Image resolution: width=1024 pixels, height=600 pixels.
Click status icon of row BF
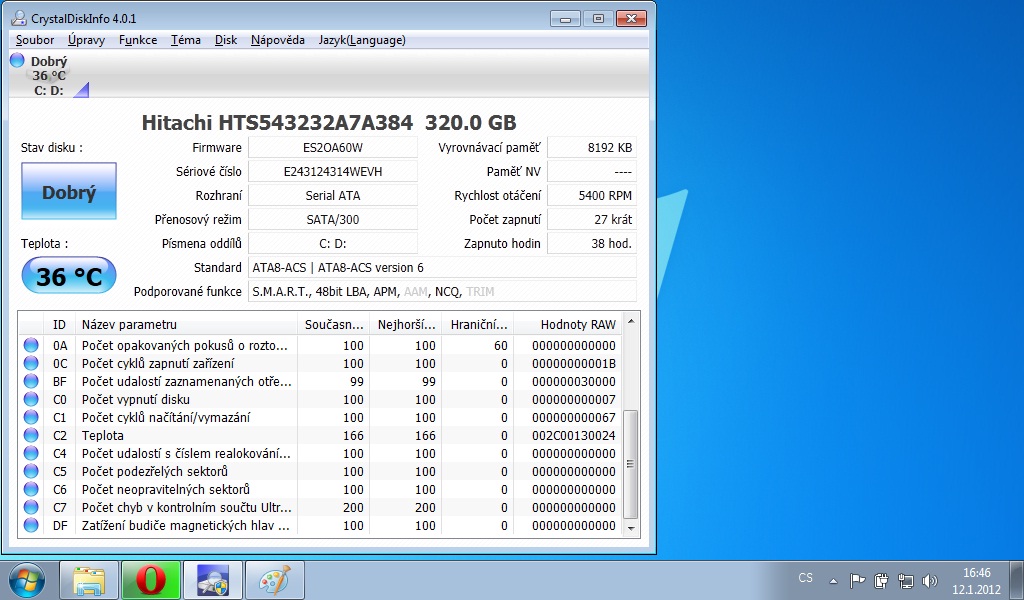click(x=31, y=381)
